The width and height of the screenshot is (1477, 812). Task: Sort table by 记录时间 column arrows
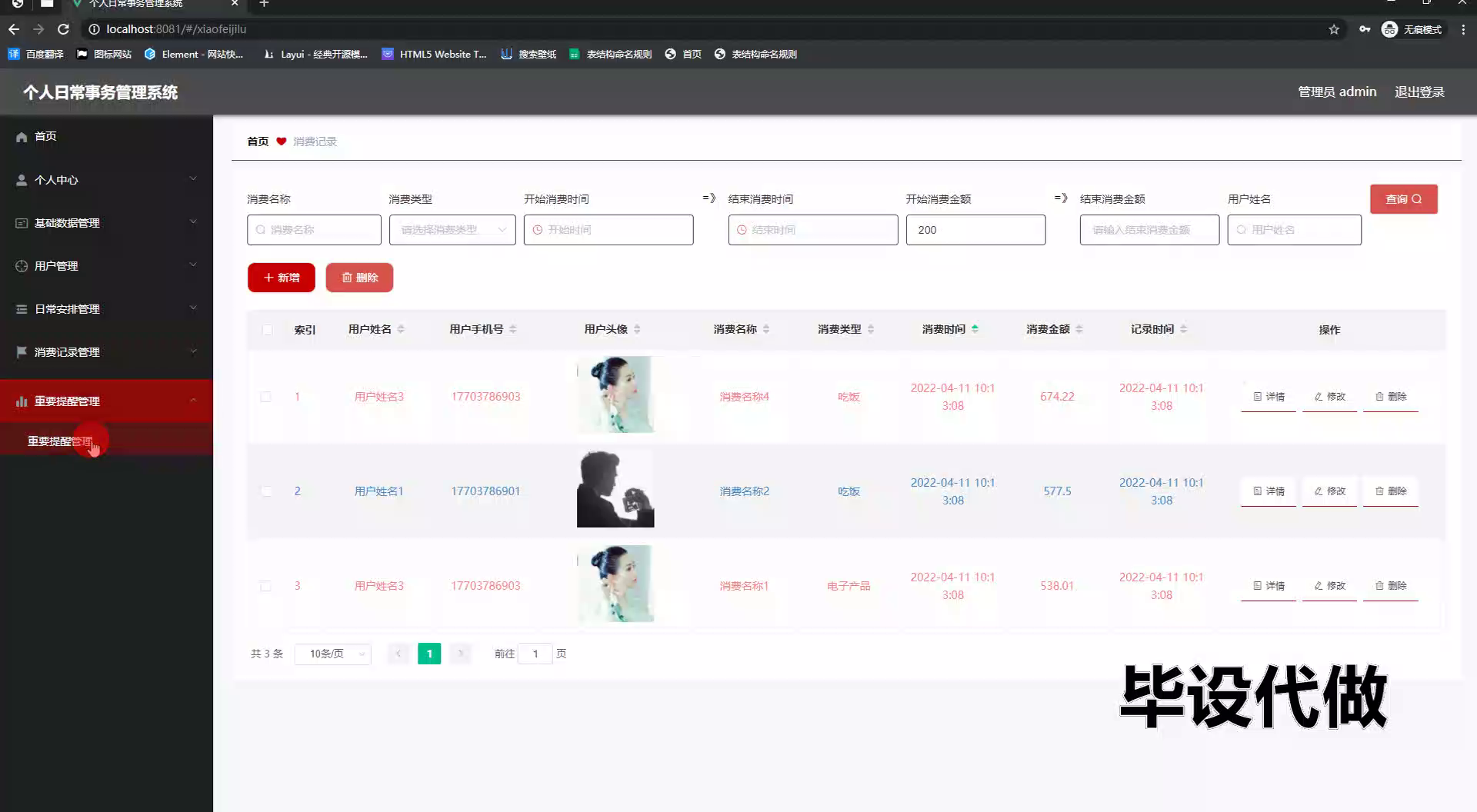click(x=1183, y=329)
